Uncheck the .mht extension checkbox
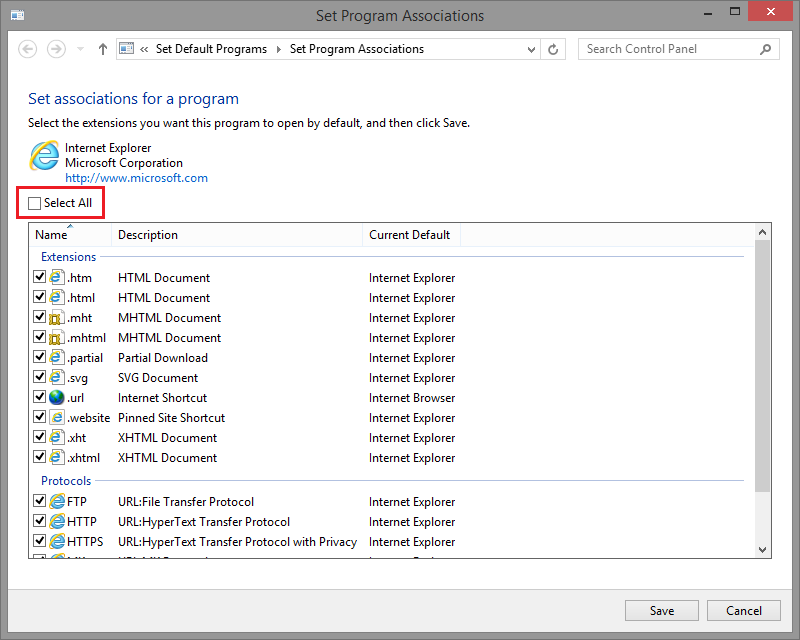The image size is (800, 640). [39, 316]
